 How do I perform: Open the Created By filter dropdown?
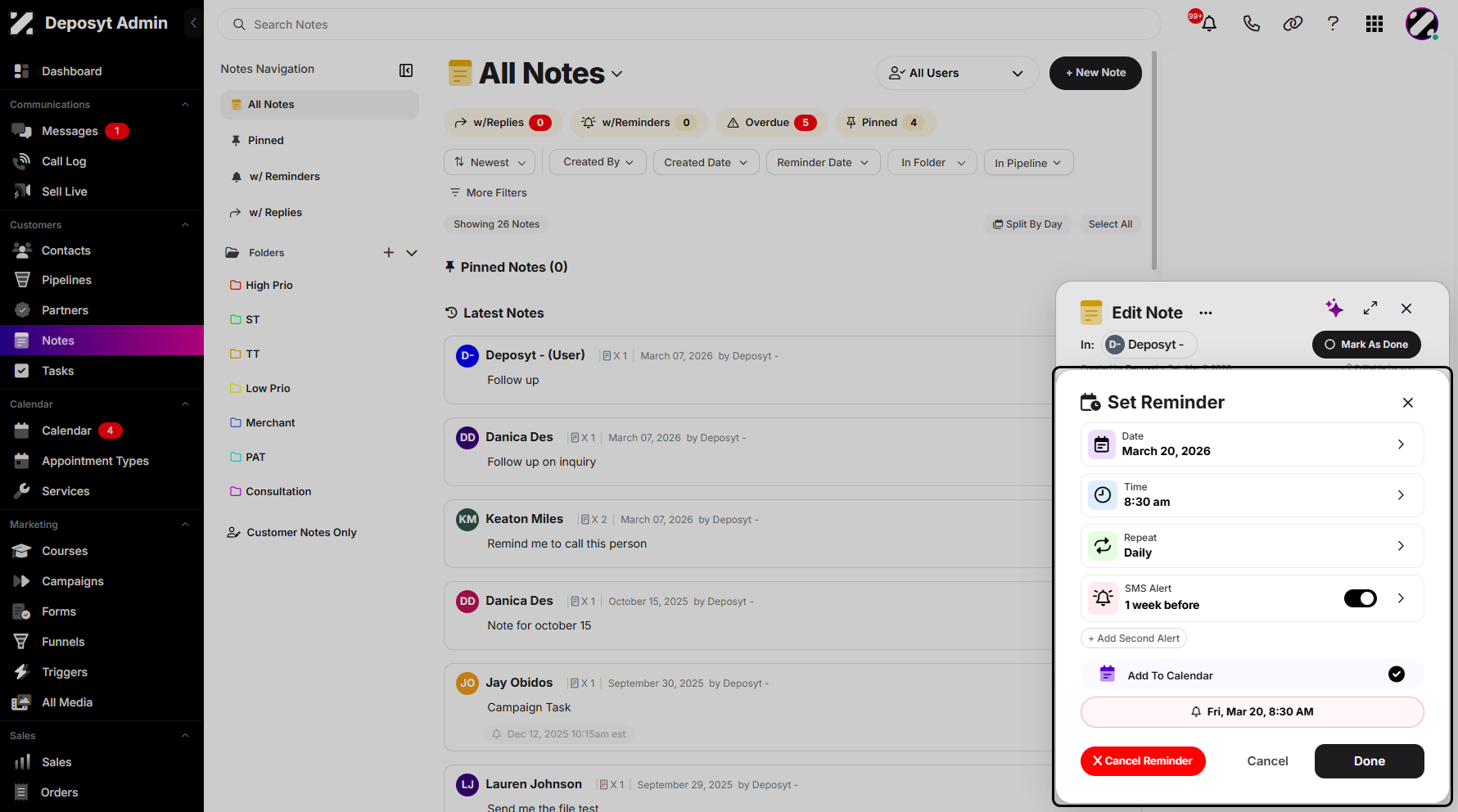(598, 162)
